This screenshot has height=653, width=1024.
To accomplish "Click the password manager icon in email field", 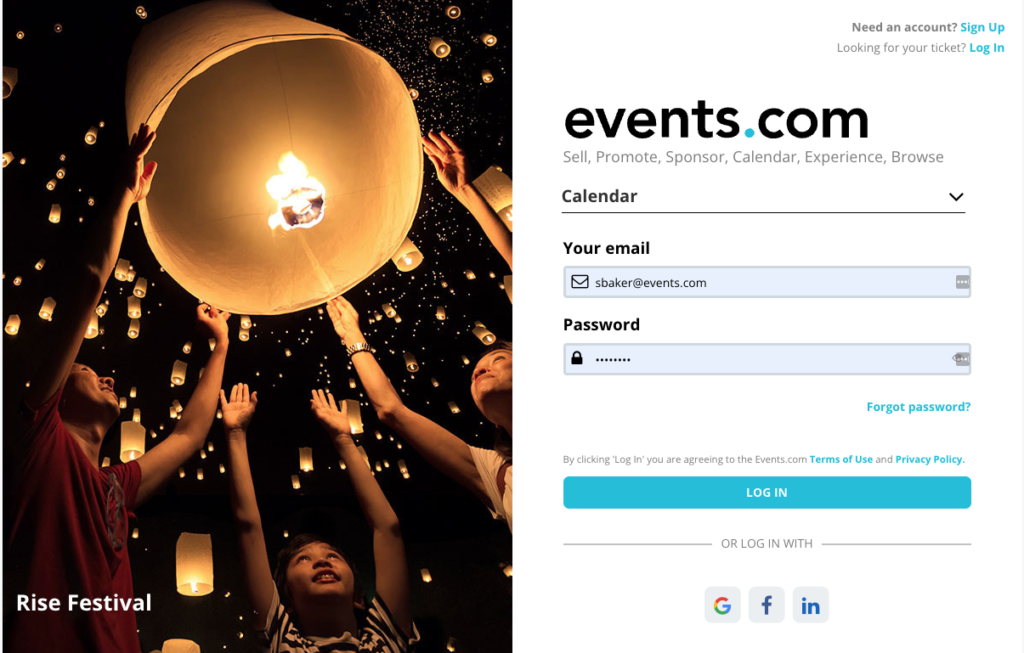I will pos(962,282).
